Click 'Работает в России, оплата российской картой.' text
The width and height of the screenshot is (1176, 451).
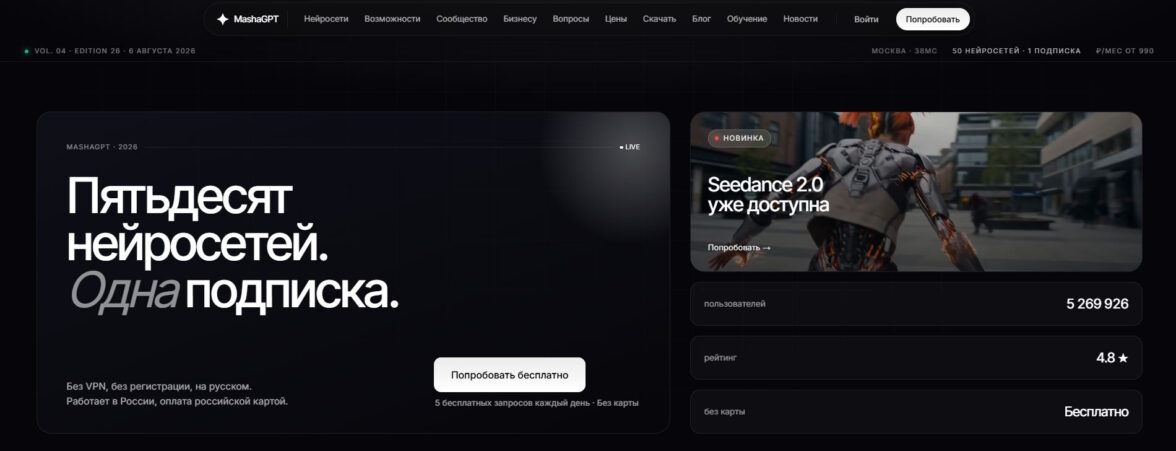click(177, 401)
